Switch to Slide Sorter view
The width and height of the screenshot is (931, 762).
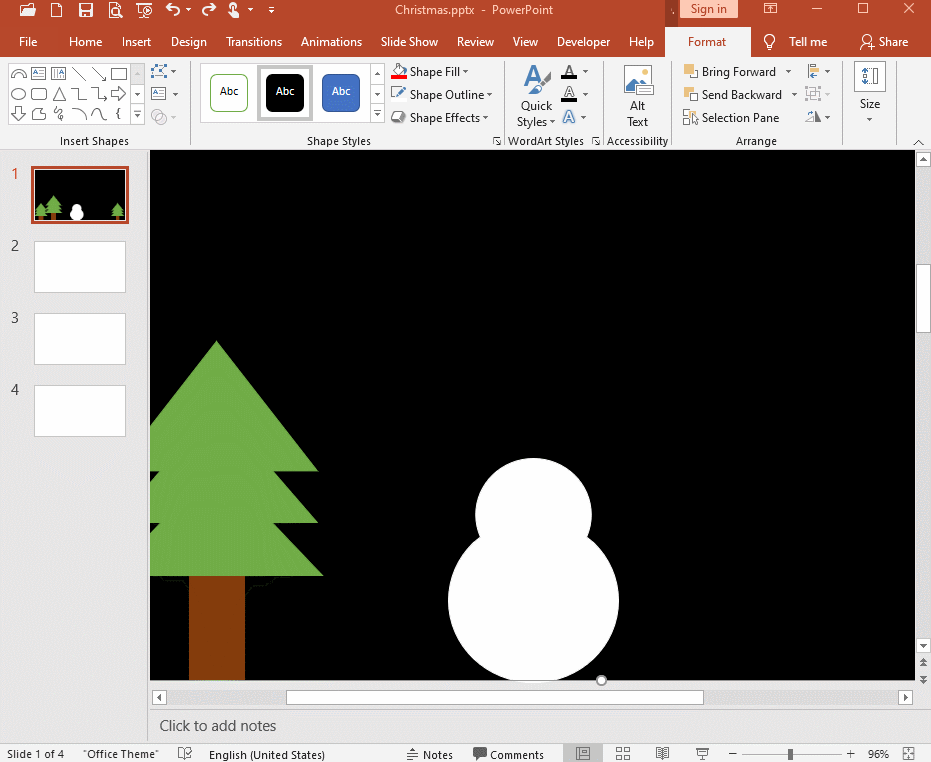[x=623, y=754]
